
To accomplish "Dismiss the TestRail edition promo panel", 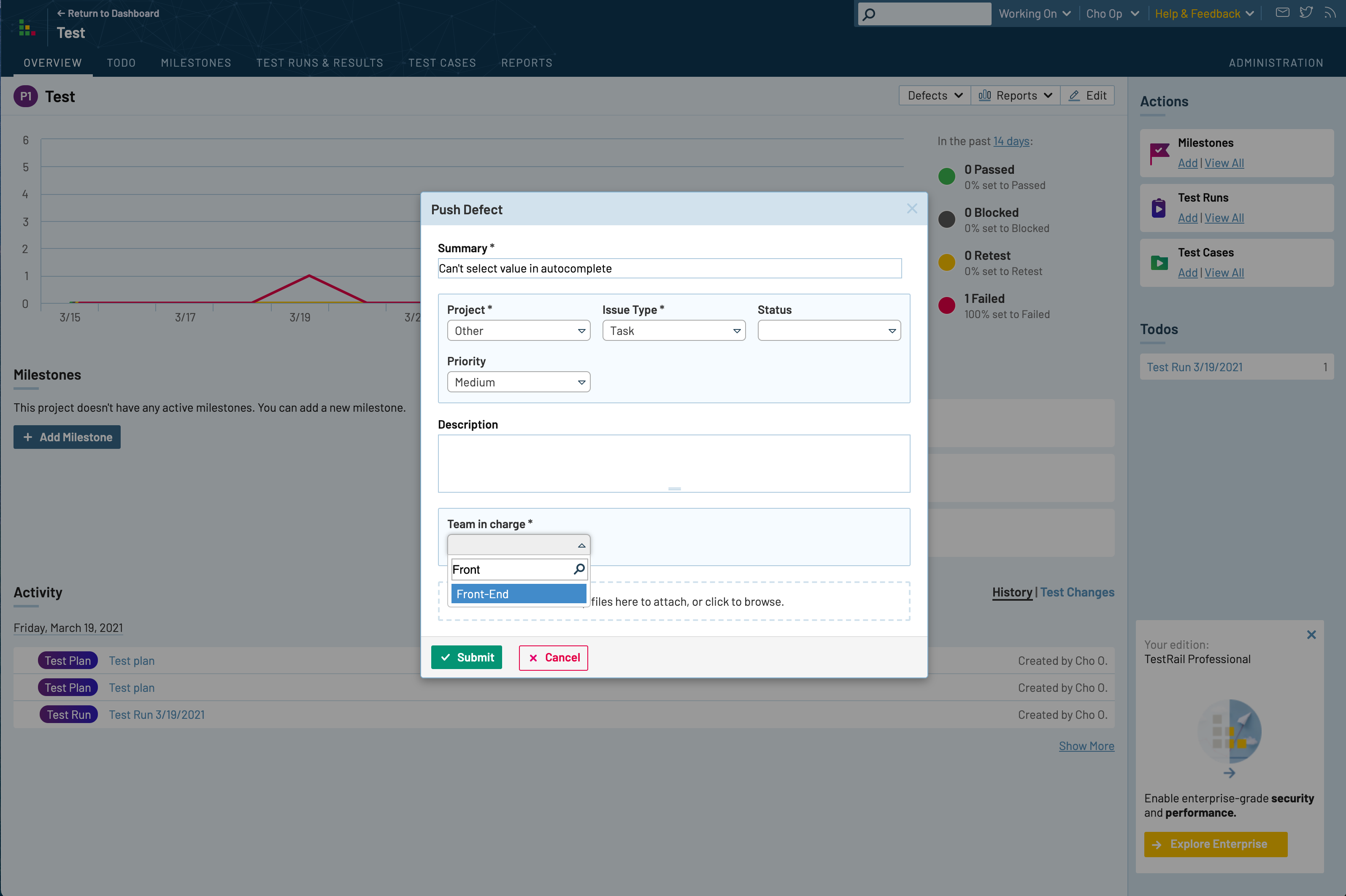I will pyautogui.click(x=1311, y=635).
